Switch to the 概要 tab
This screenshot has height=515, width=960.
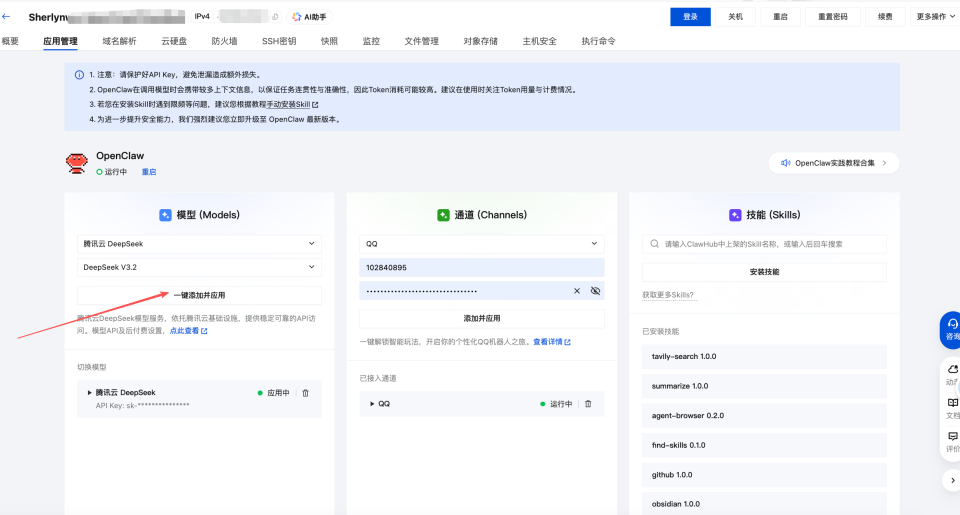pos(10,41)
